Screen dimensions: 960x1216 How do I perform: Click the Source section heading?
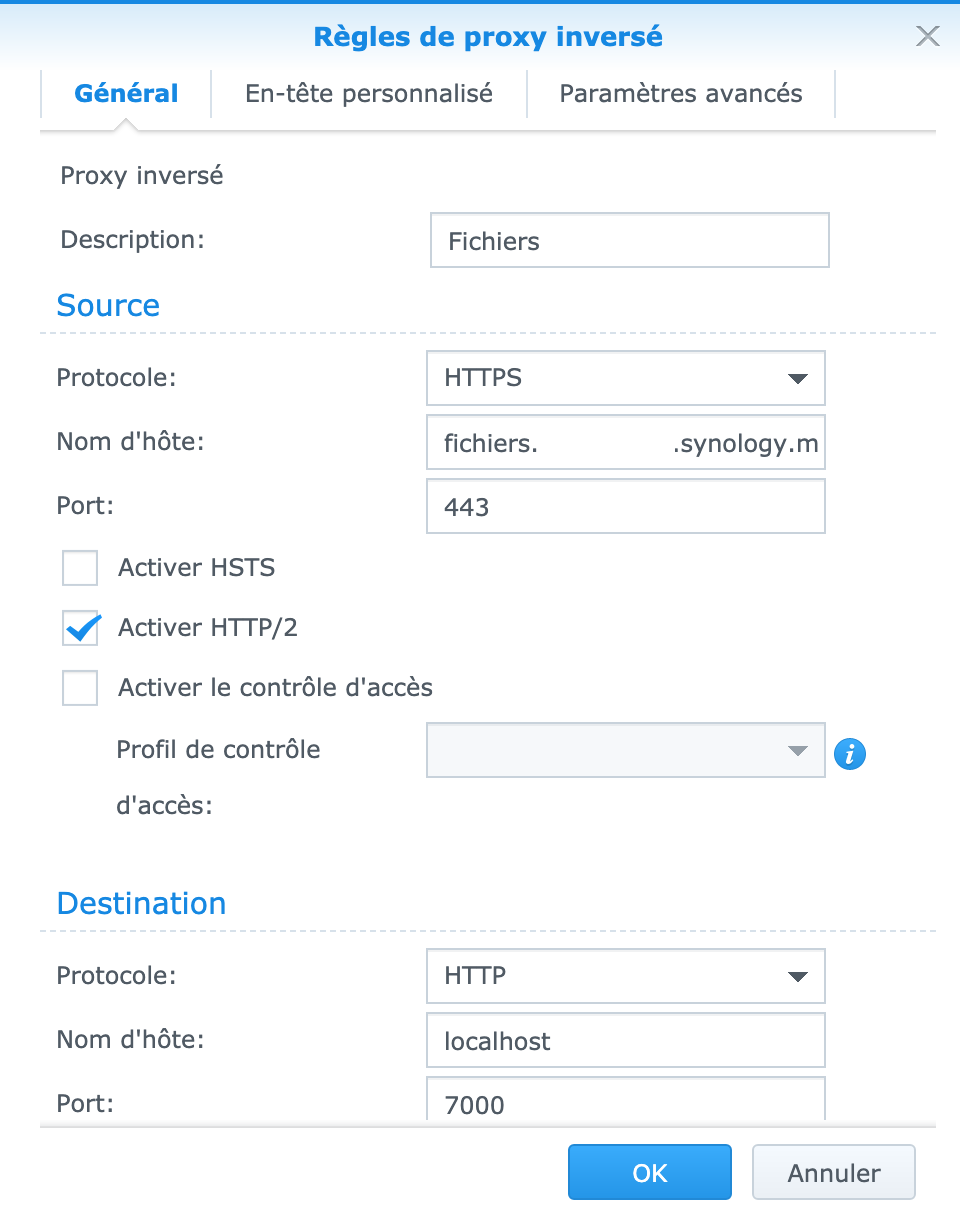tap(108, 305)
